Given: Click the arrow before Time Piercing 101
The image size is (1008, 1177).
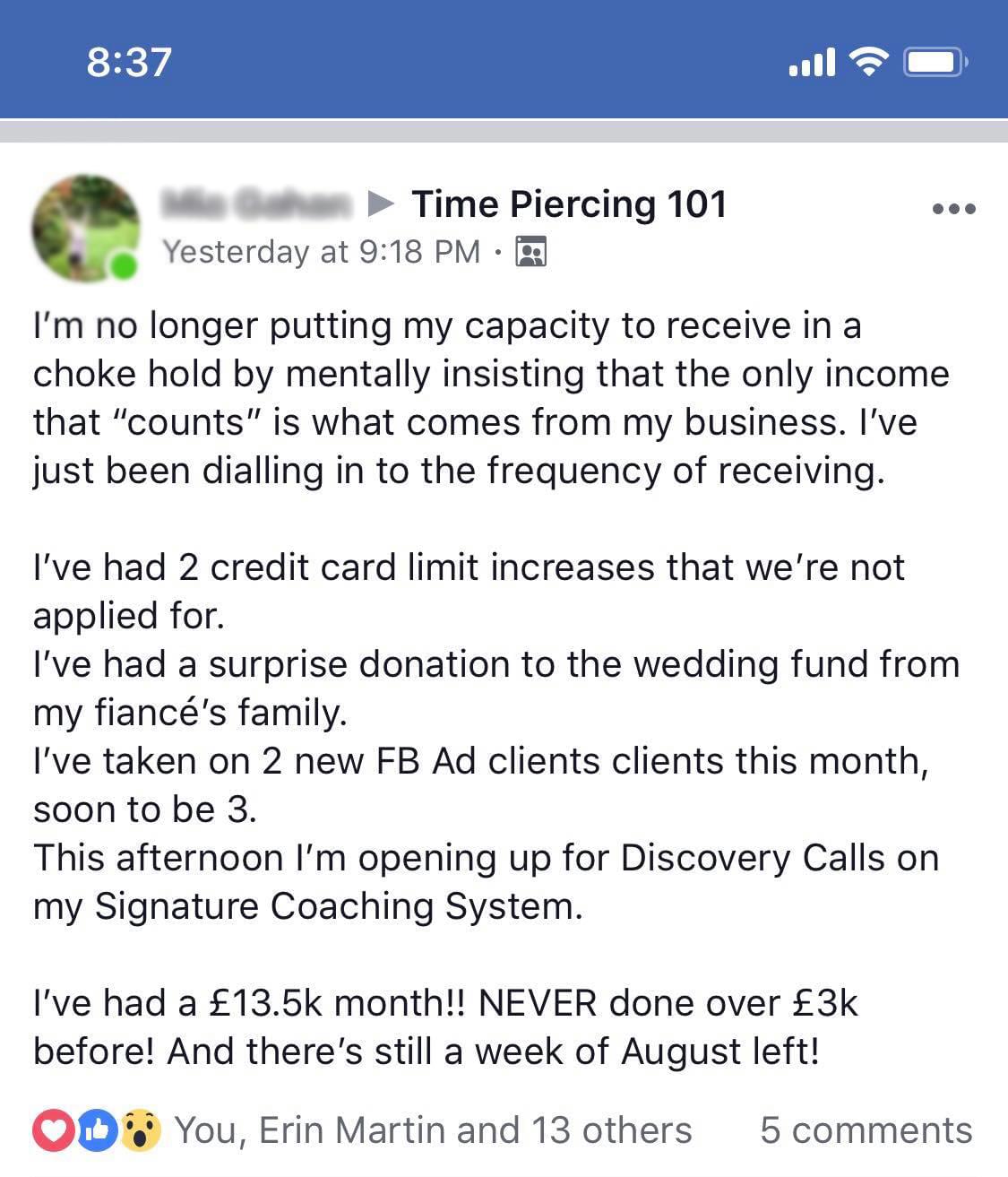Looking at the screenshot, I should [382, 204].
